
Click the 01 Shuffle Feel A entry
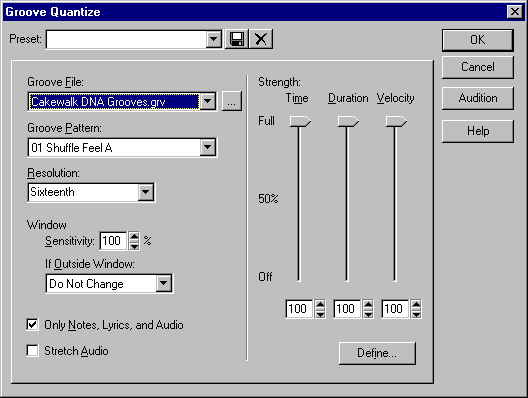[72, 147]
